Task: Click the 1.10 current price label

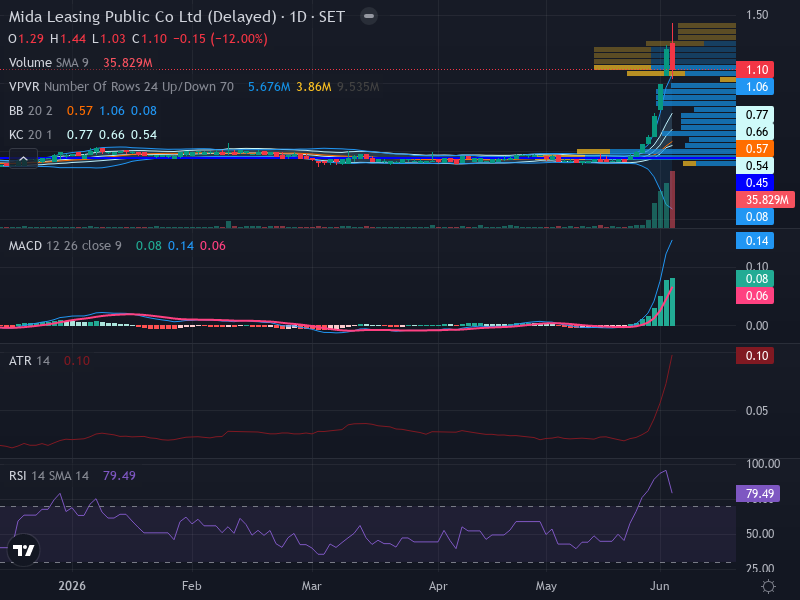Action: pyautogui.click(x=755, y=70)
